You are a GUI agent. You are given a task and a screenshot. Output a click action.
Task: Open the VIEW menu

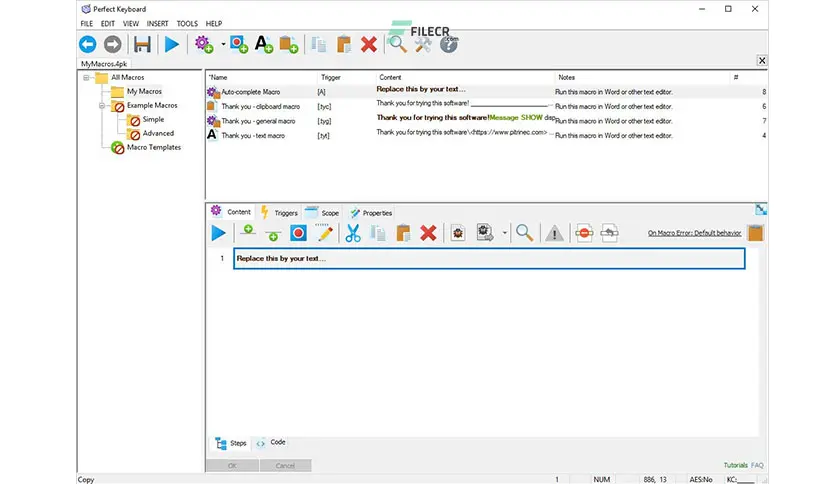(131, 23)
